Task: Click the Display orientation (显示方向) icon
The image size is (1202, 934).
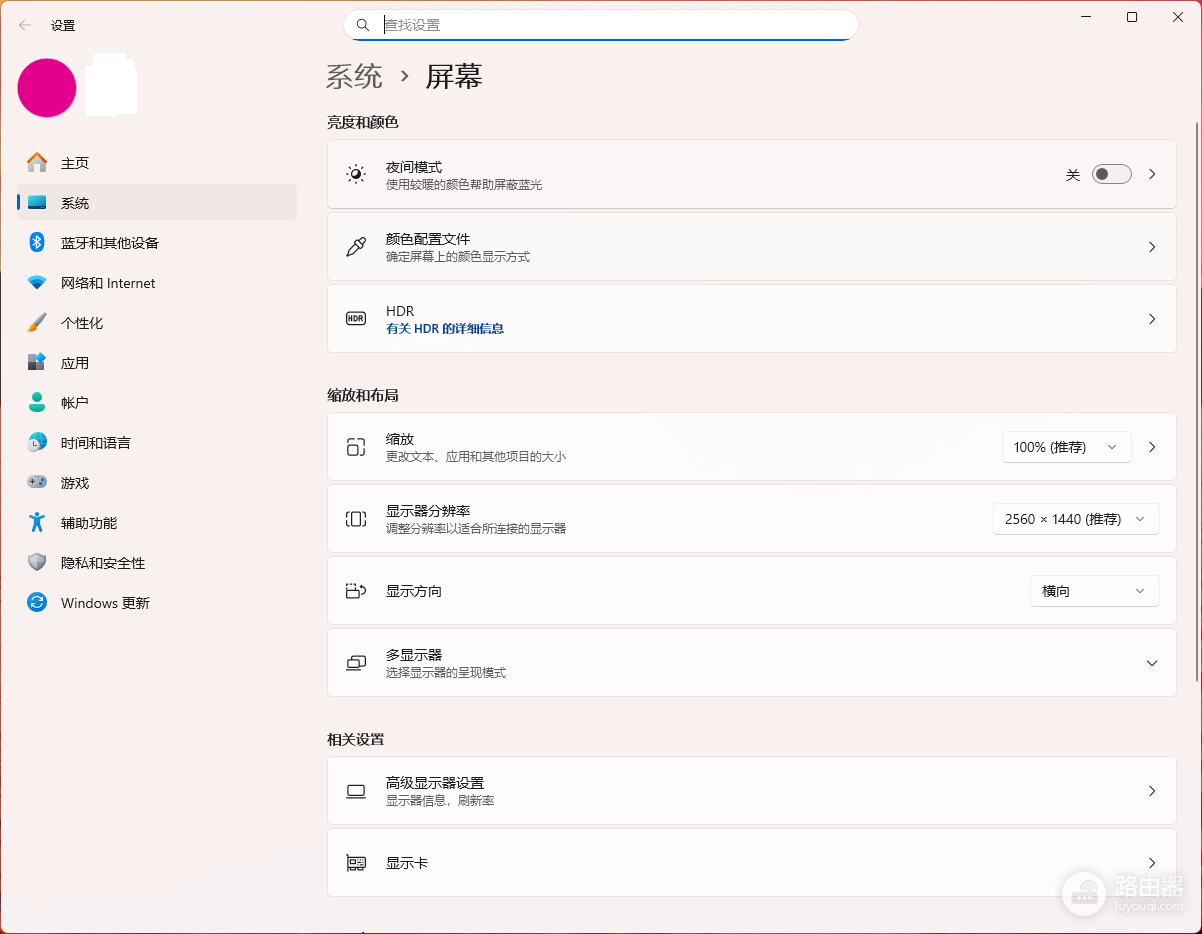Action: (x=356, y=591)
